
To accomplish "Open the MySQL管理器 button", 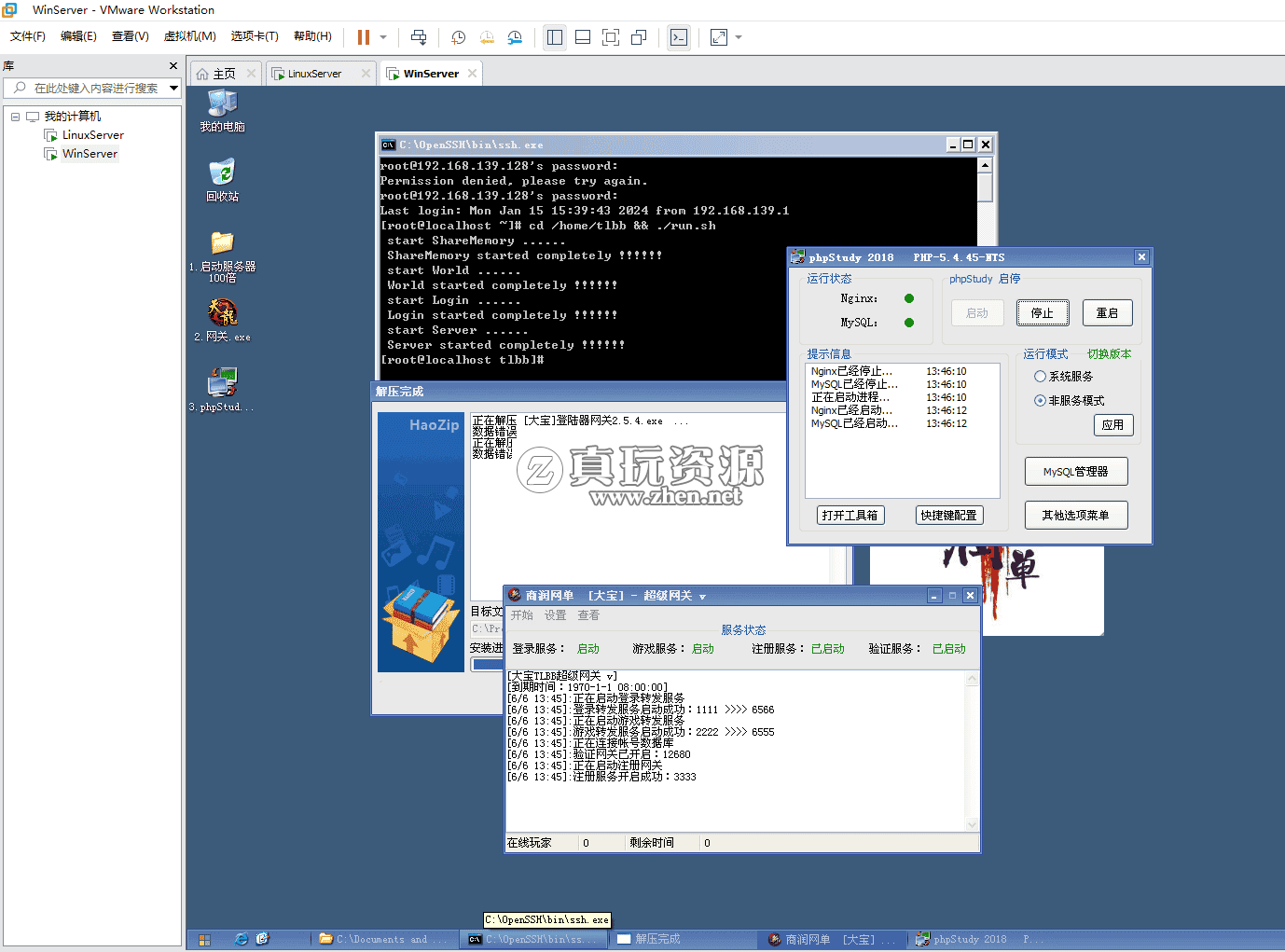I will [x=1076, y=472].
